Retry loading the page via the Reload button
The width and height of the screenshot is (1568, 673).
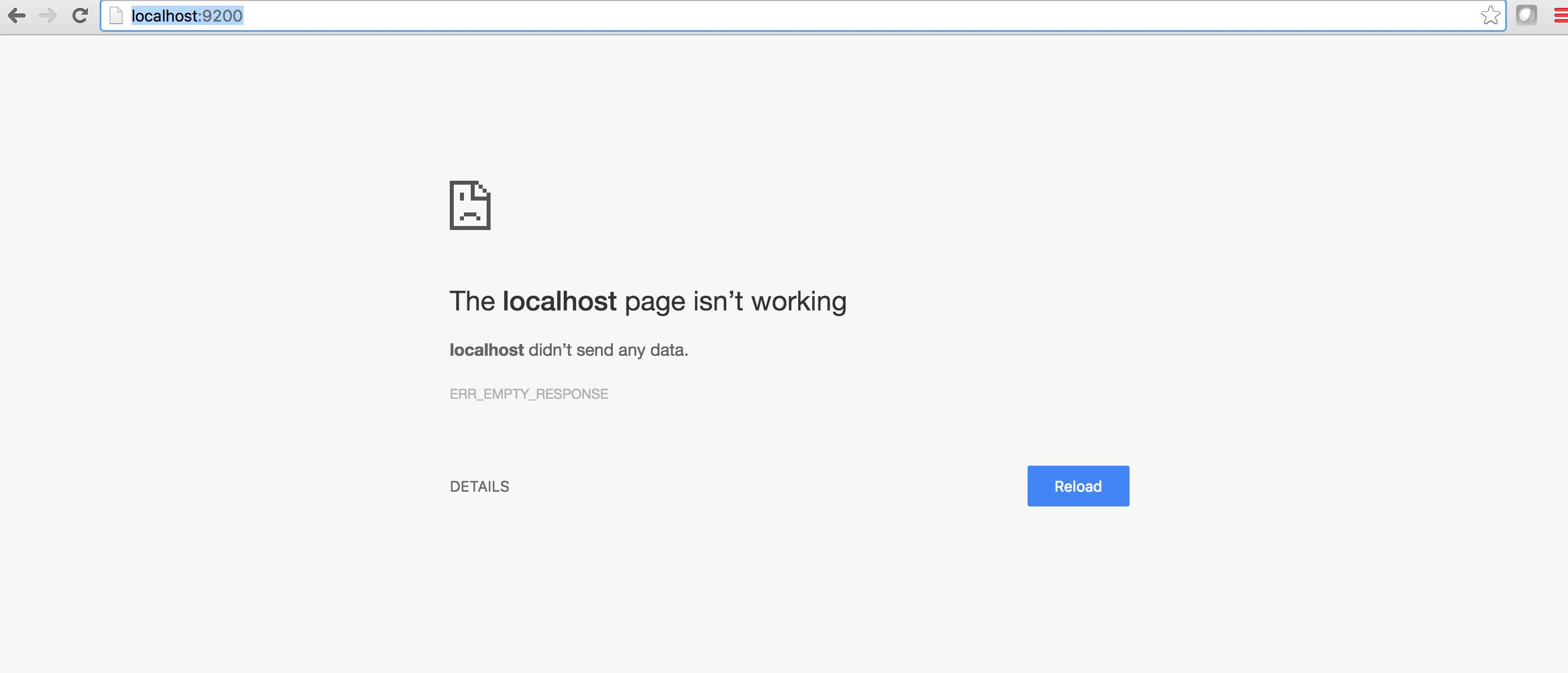point(1077,485)
